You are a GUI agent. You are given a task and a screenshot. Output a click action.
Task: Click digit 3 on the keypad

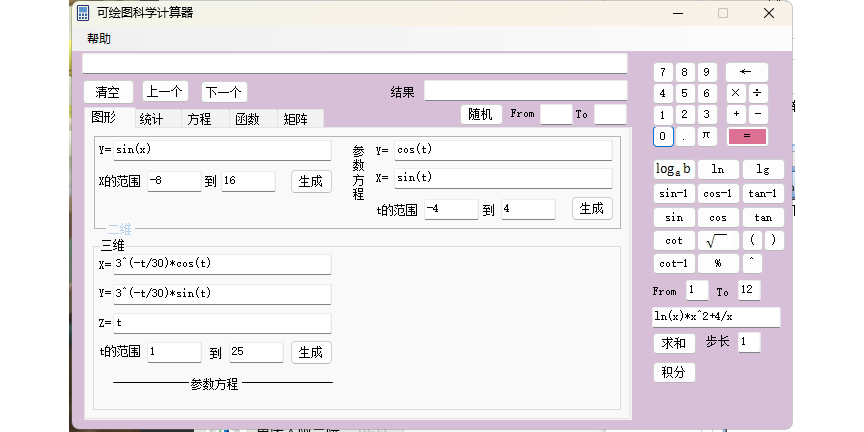click(x=707, y=115)
